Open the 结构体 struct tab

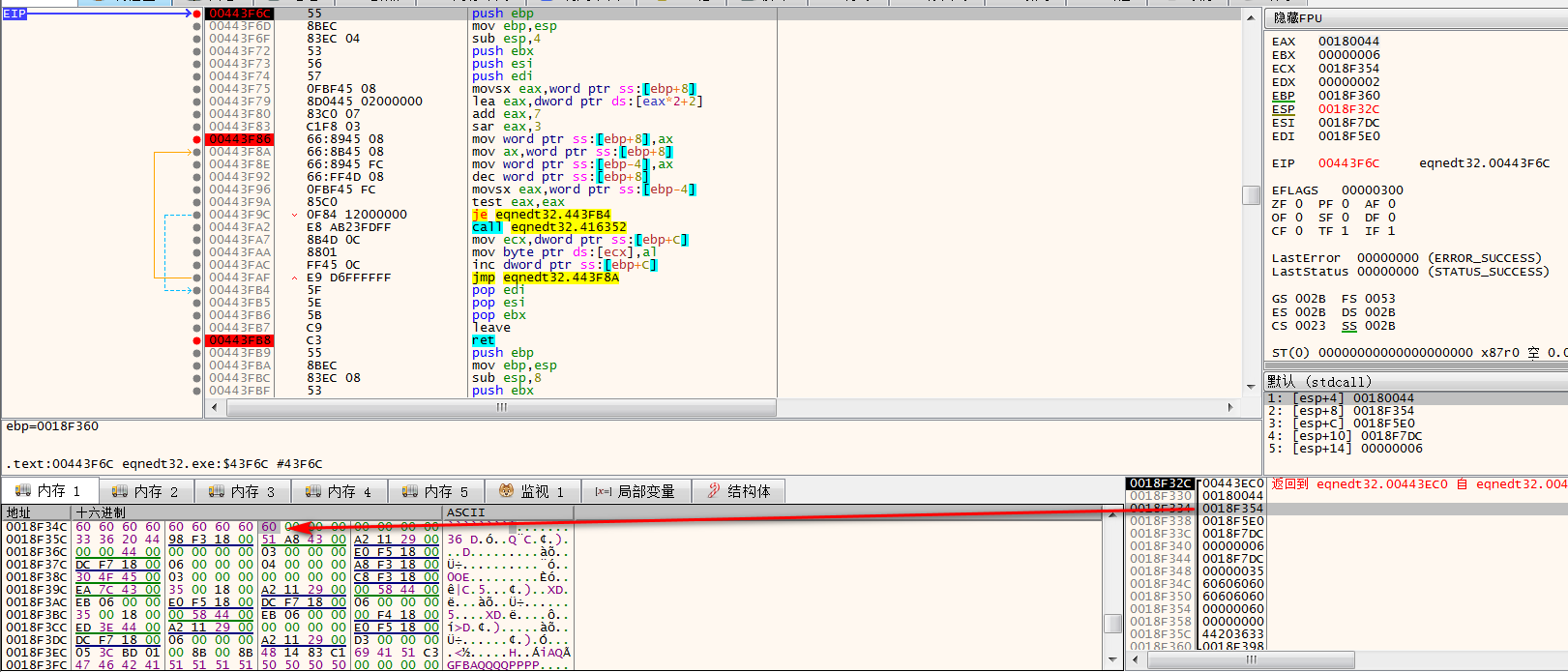739,491
